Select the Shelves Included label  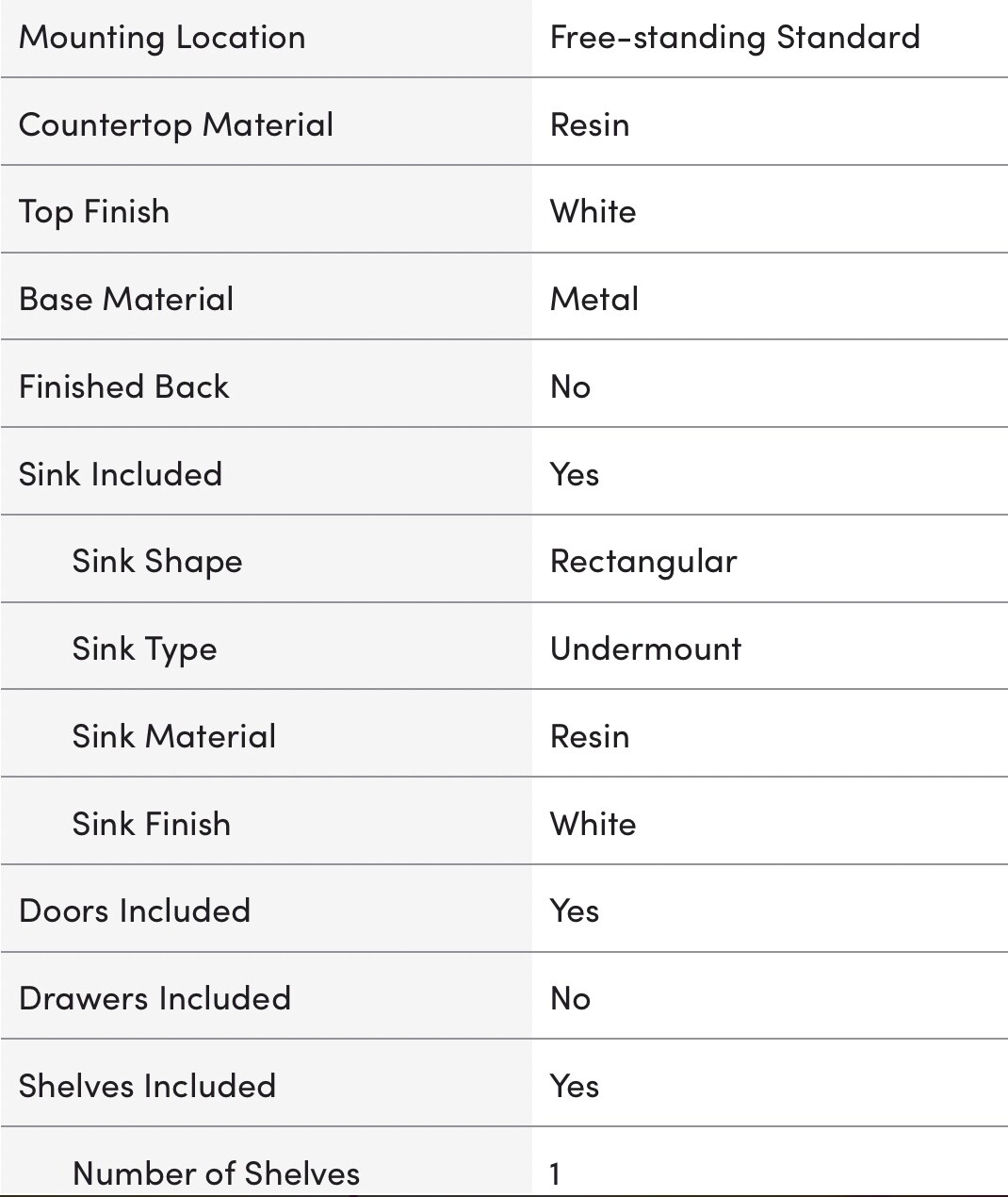(x=148, y=1086)
